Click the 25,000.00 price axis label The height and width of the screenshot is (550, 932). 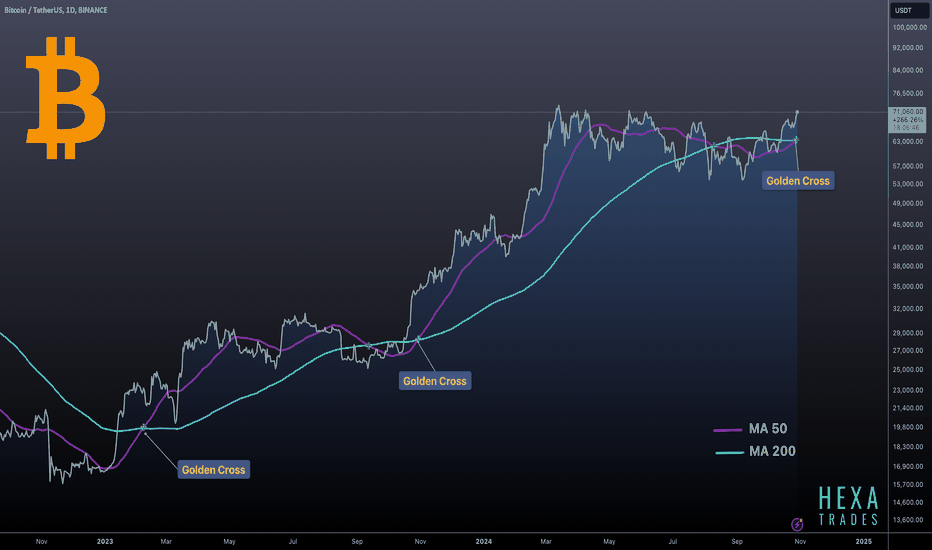909,370
